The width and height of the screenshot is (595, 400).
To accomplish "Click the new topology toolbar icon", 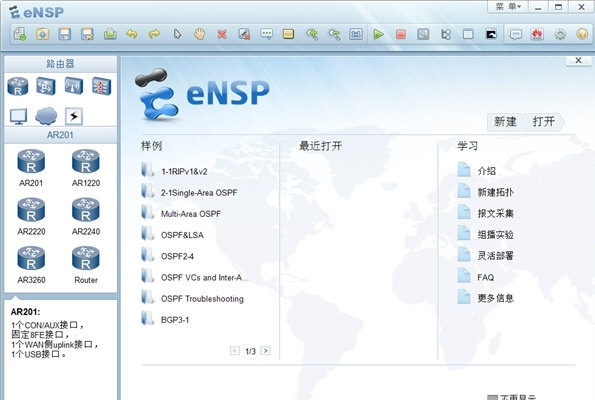I will click(20, 34).
